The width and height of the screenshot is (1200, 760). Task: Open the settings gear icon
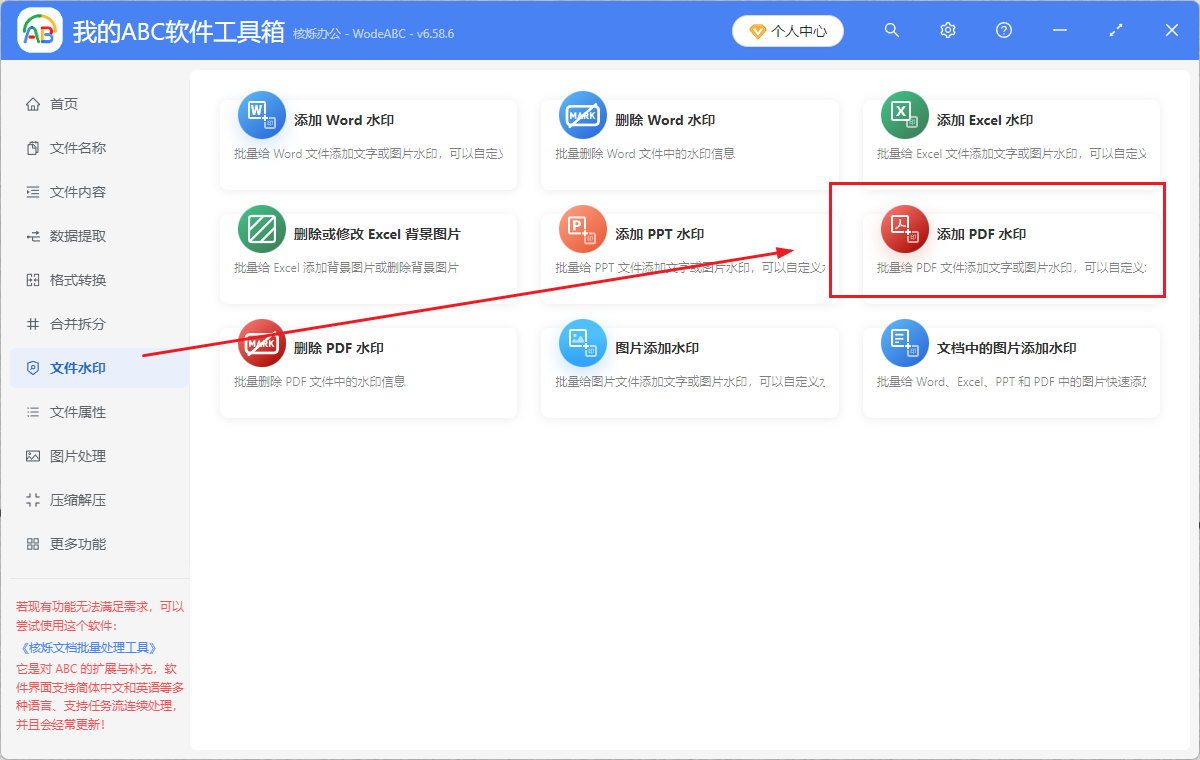[947, 30]
